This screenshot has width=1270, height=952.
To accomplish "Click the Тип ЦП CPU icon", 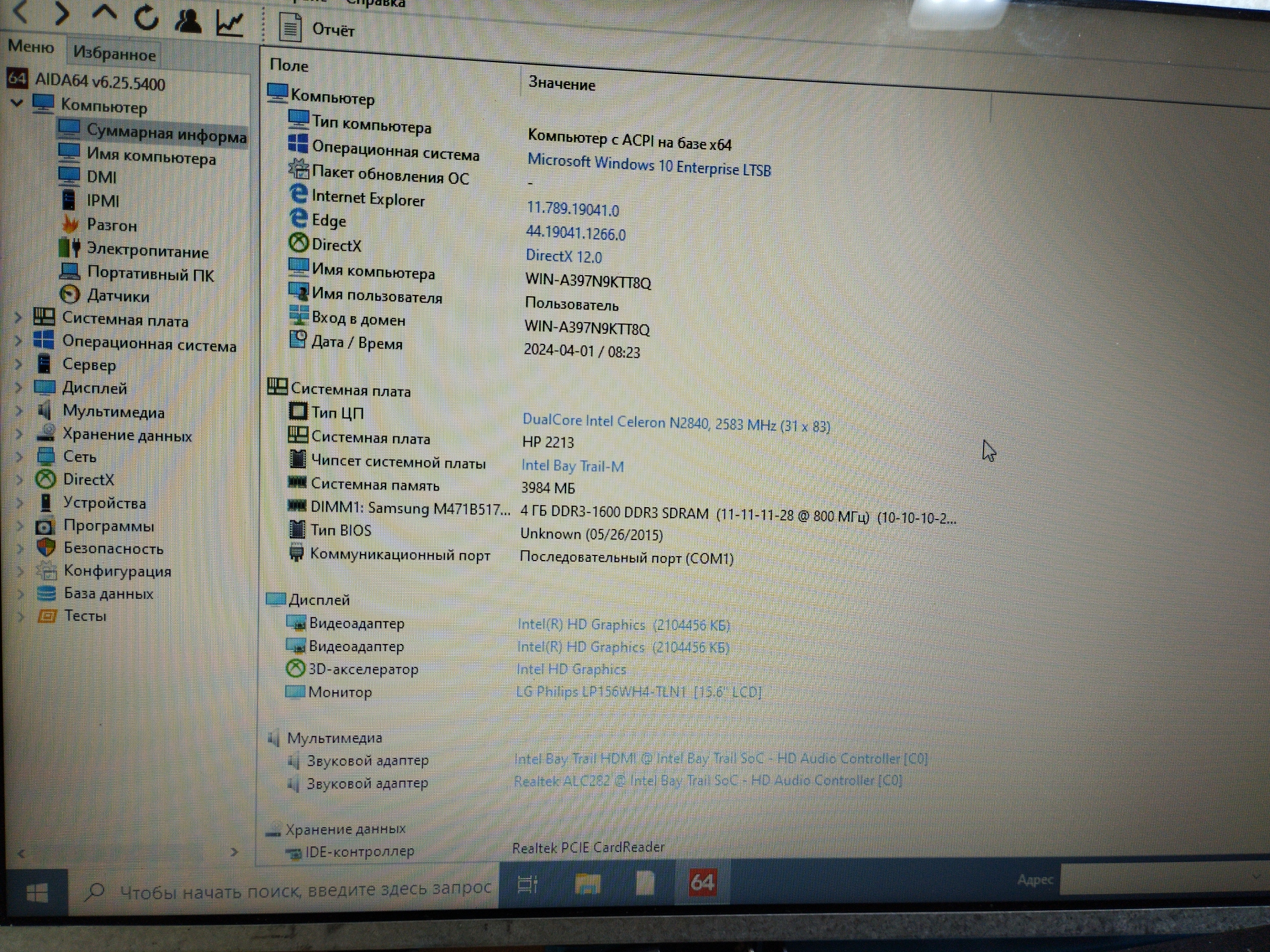I will (x=298, y=412).
